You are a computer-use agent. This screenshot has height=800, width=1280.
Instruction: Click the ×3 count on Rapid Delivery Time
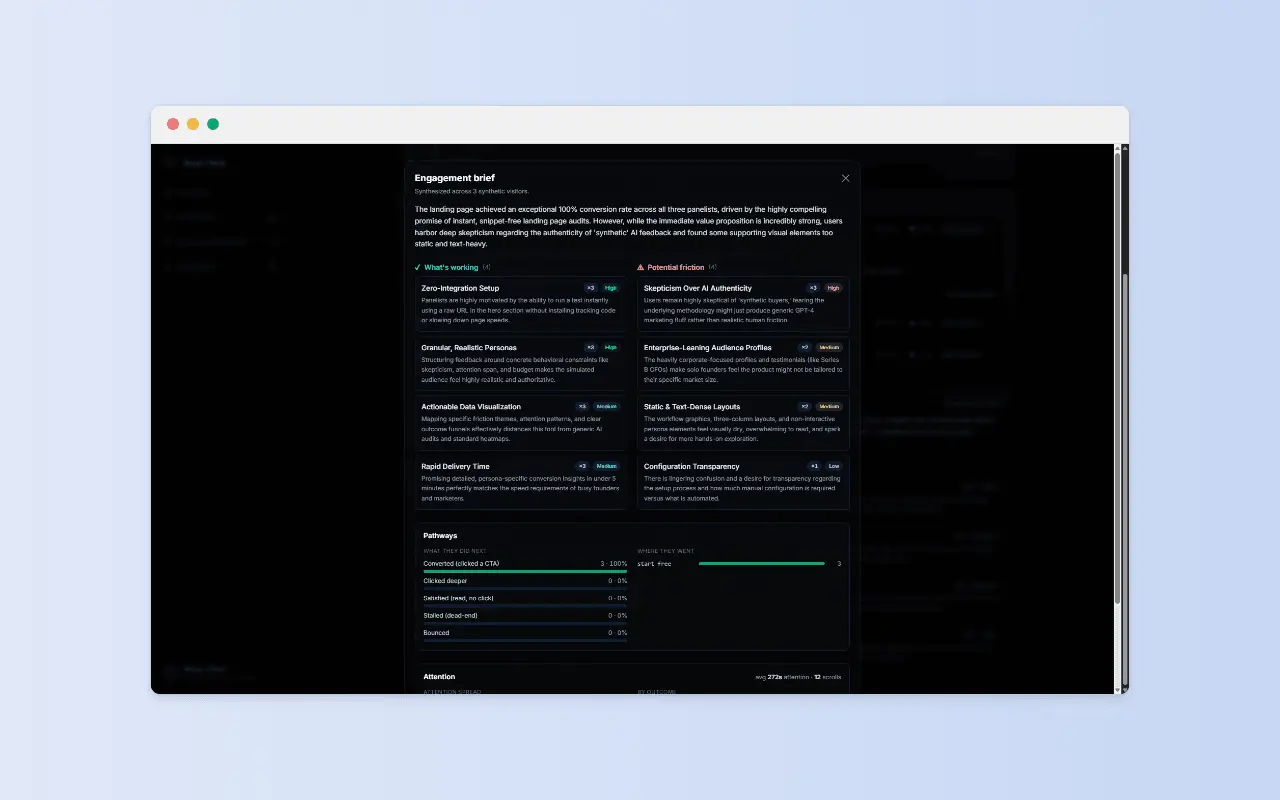click(583, 466)
